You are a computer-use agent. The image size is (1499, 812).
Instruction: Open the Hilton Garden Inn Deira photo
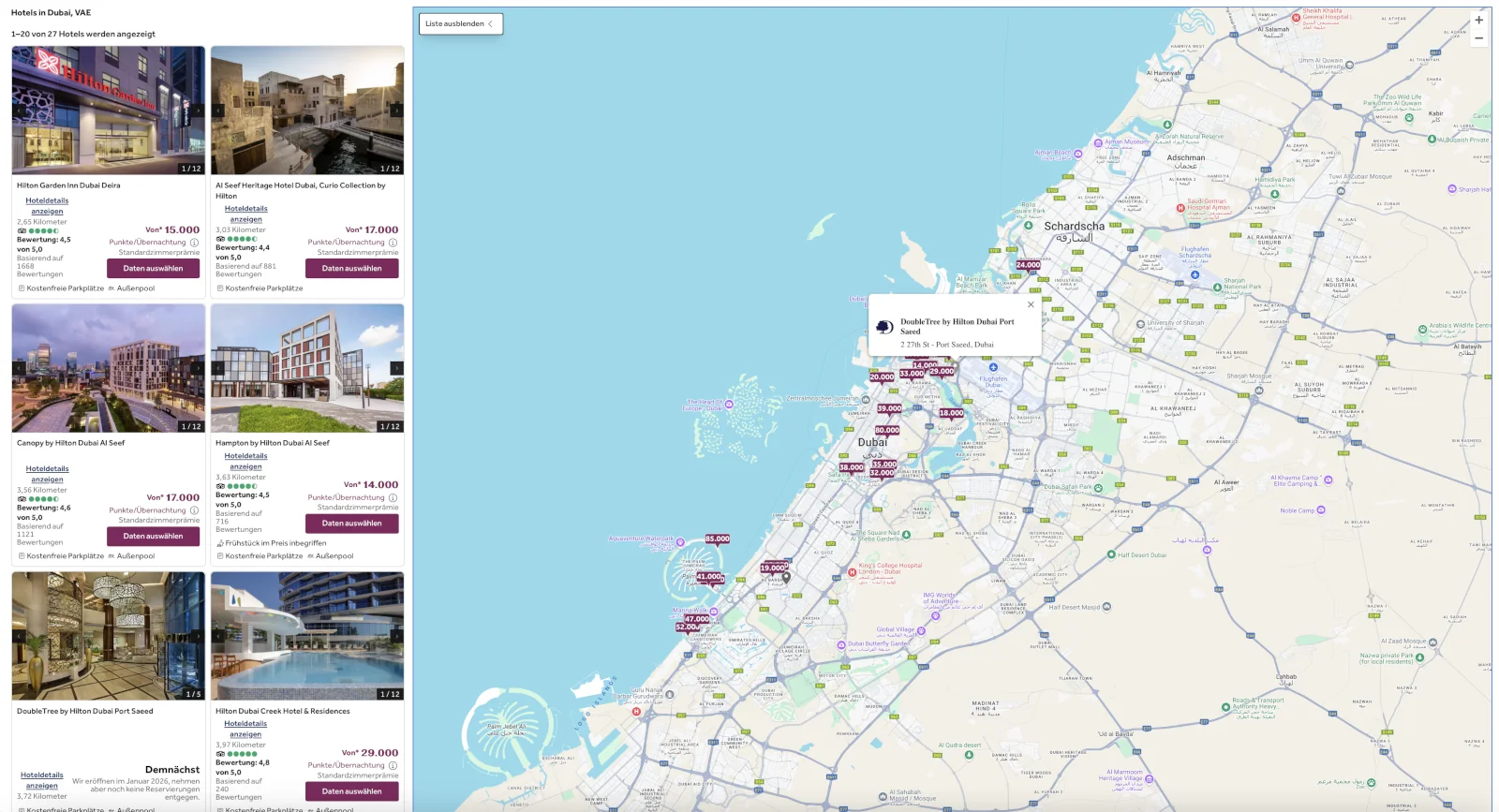pyautogui.click(x=109, y=111)
